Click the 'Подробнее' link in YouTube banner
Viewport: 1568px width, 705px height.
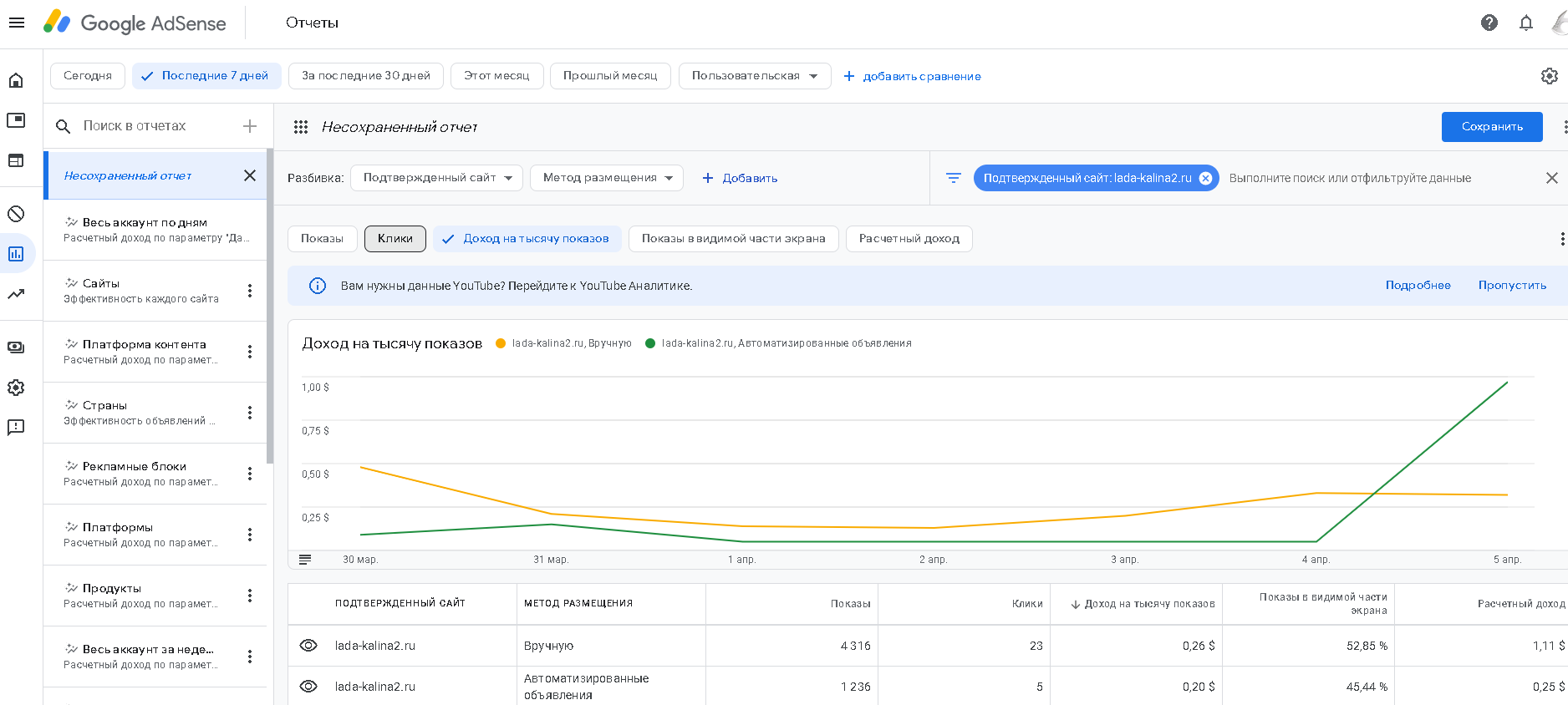coord(1418,286)
